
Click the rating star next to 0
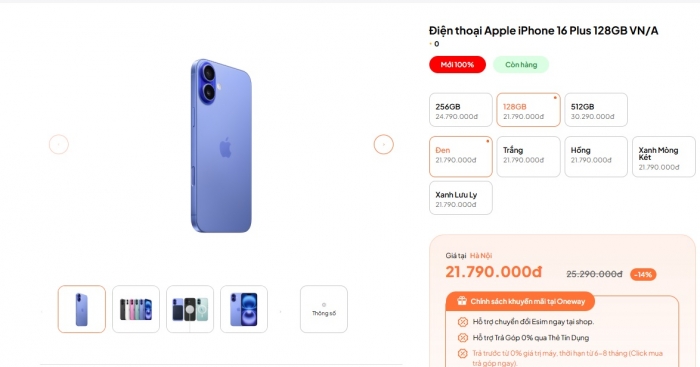pos(431,44)
